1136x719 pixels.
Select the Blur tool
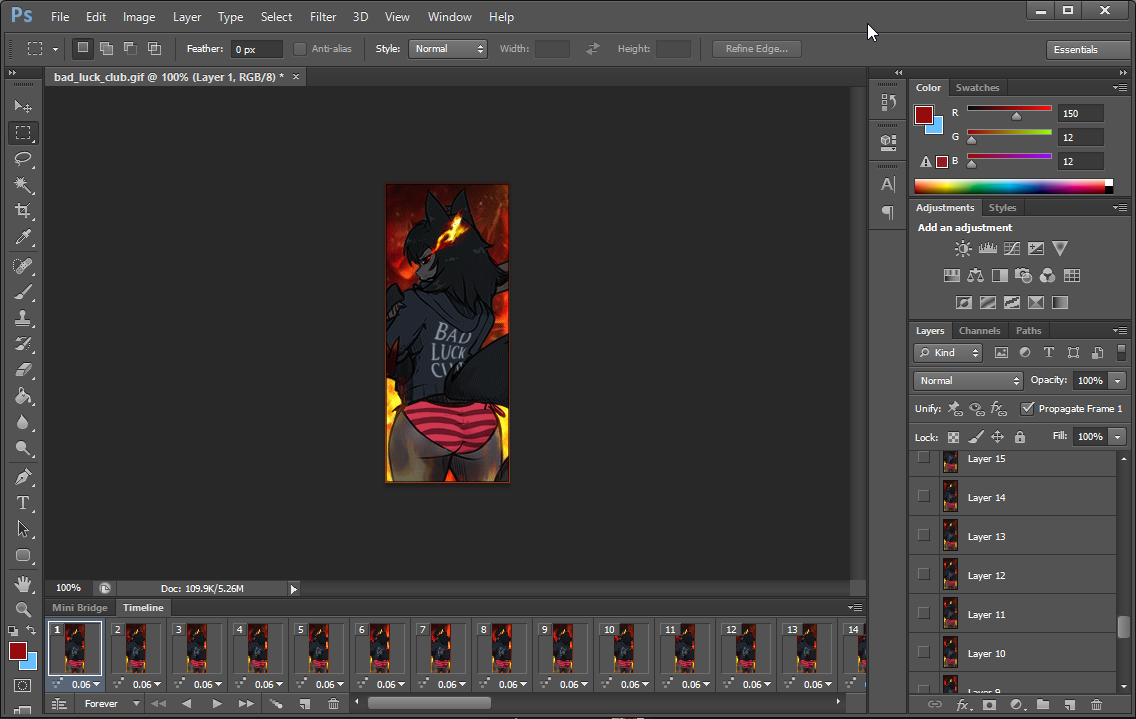[23, 423]
